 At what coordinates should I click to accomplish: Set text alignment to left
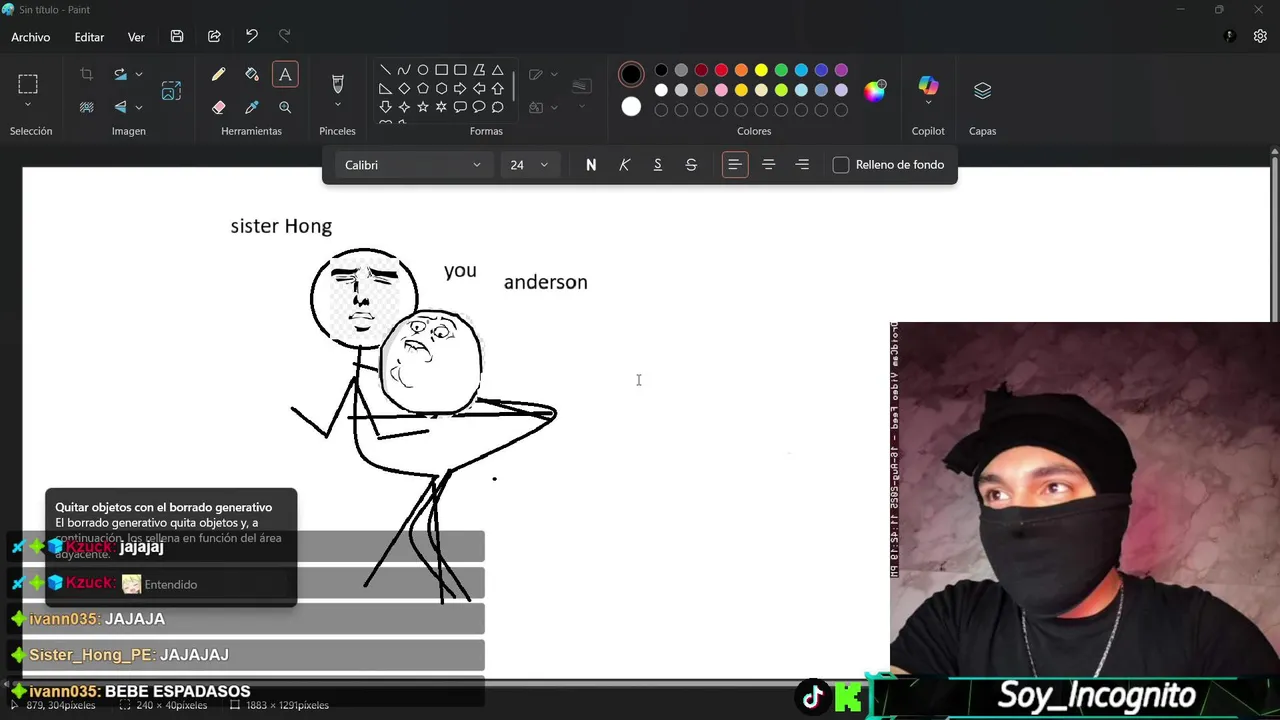tap(734, 165)
